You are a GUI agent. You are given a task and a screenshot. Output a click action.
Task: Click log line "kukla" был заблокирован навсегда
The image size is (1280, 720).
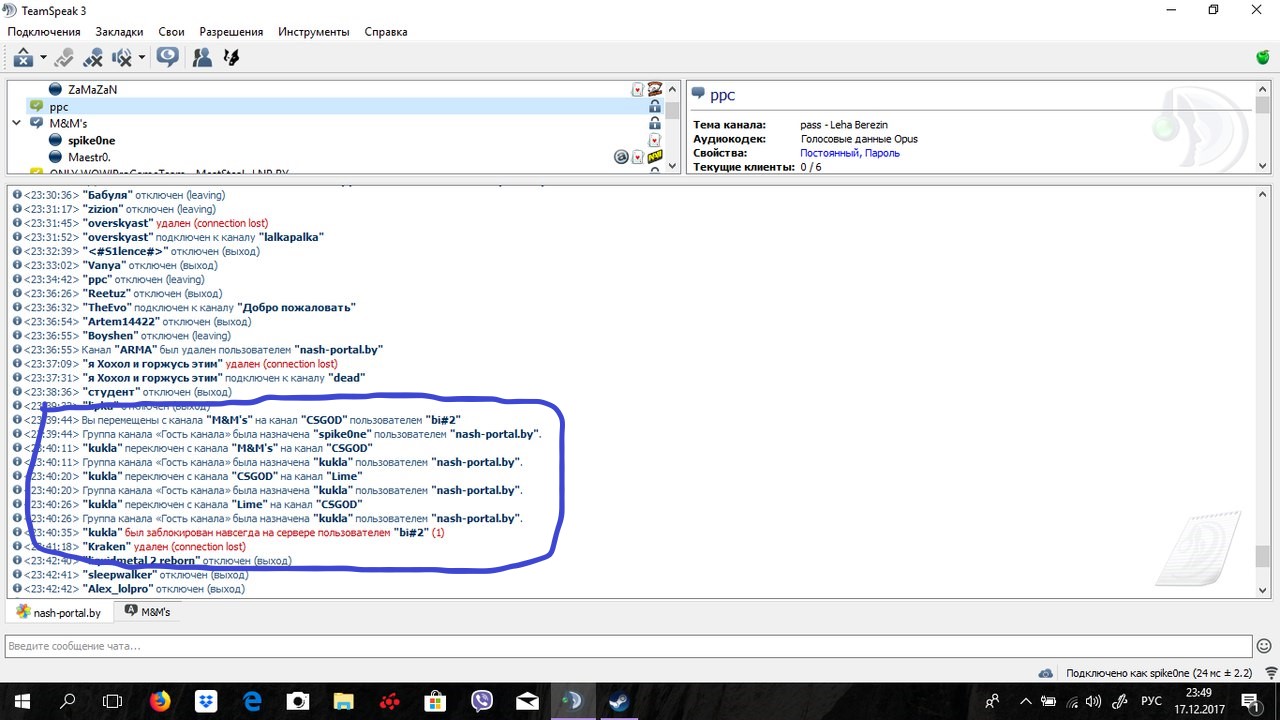point(229,533)
